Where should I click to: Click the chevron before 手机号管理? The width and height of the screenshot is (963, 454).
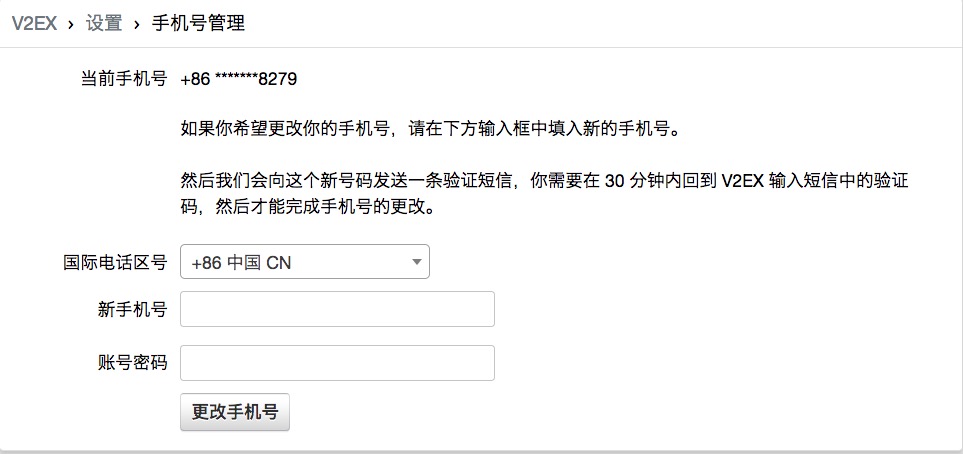pos(136,23)
